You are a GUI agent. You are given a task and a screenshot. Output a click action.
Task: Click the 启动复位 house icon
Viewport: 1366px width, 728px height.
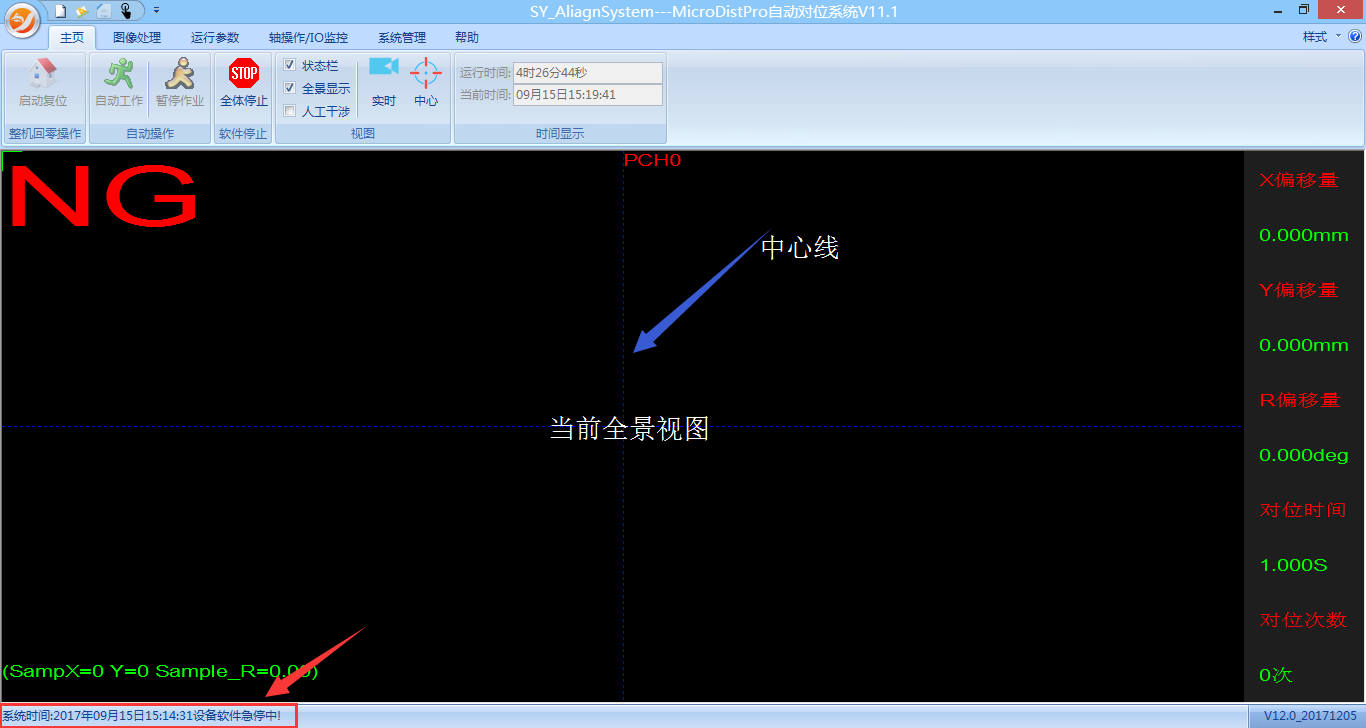[x=43, y=74]
